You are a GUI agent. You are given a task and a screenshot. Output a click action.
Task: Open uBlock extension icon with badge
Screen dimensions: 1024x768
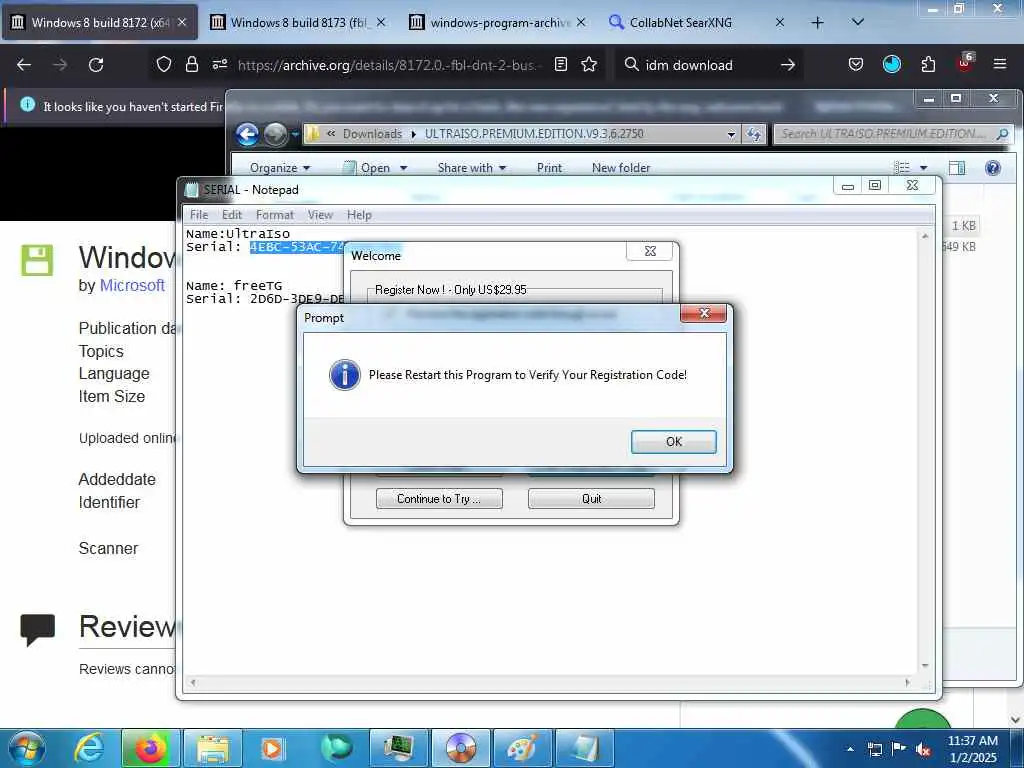pos(965,63)
